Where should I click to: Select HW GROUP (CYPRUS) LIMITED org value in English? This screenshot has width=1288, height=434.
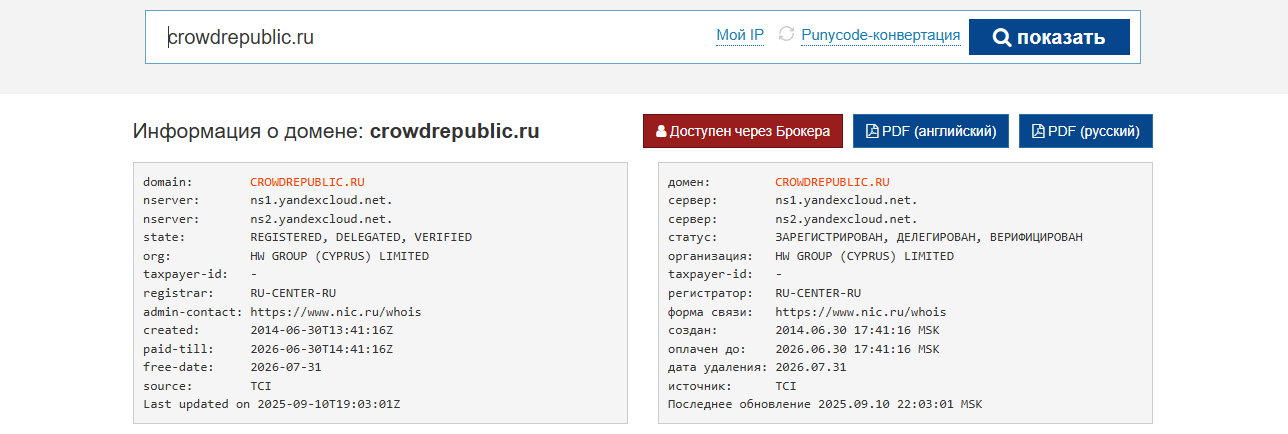[x=339, y=256]
